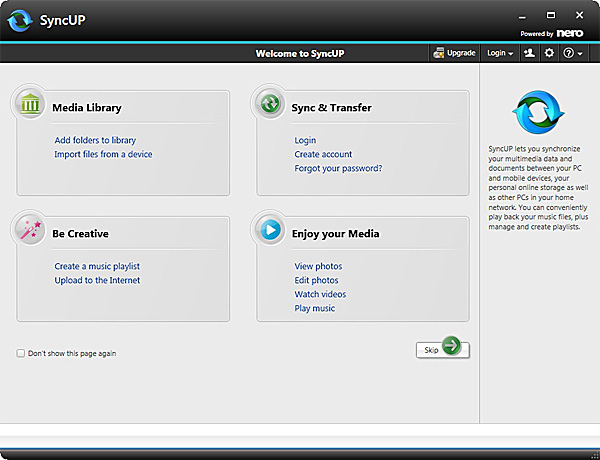The width and height of the screenshot is (600, 460).
Task: Click the Media Library building icon
Action: click(32, 105)
